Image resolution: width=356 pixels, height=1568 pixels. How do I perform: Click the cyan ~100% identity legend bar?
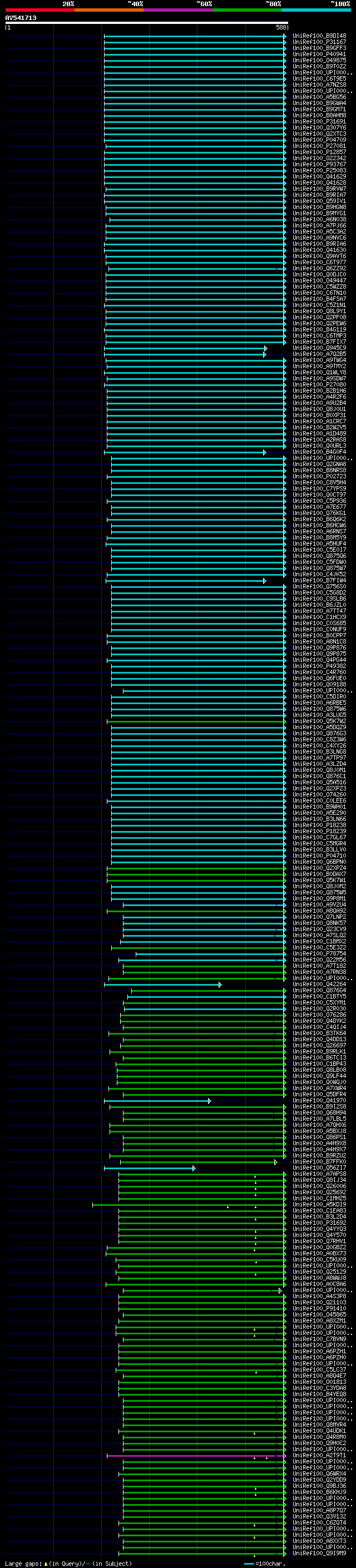pos(316,10)
